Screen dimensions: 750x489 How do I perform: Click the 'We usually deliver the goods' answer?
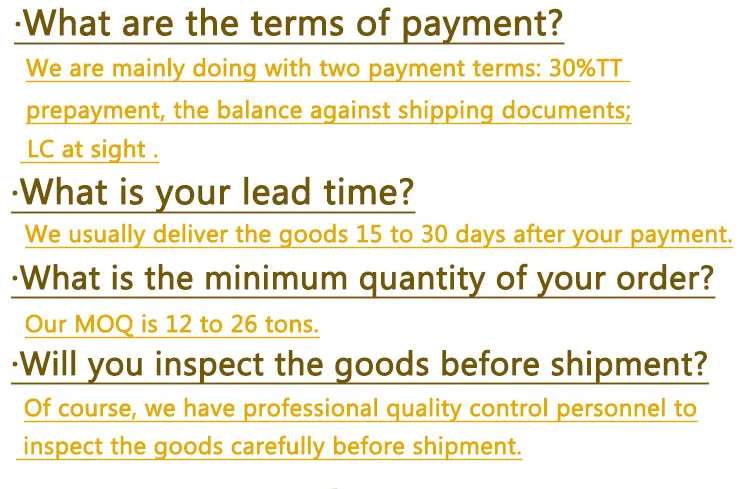[378, 235]
